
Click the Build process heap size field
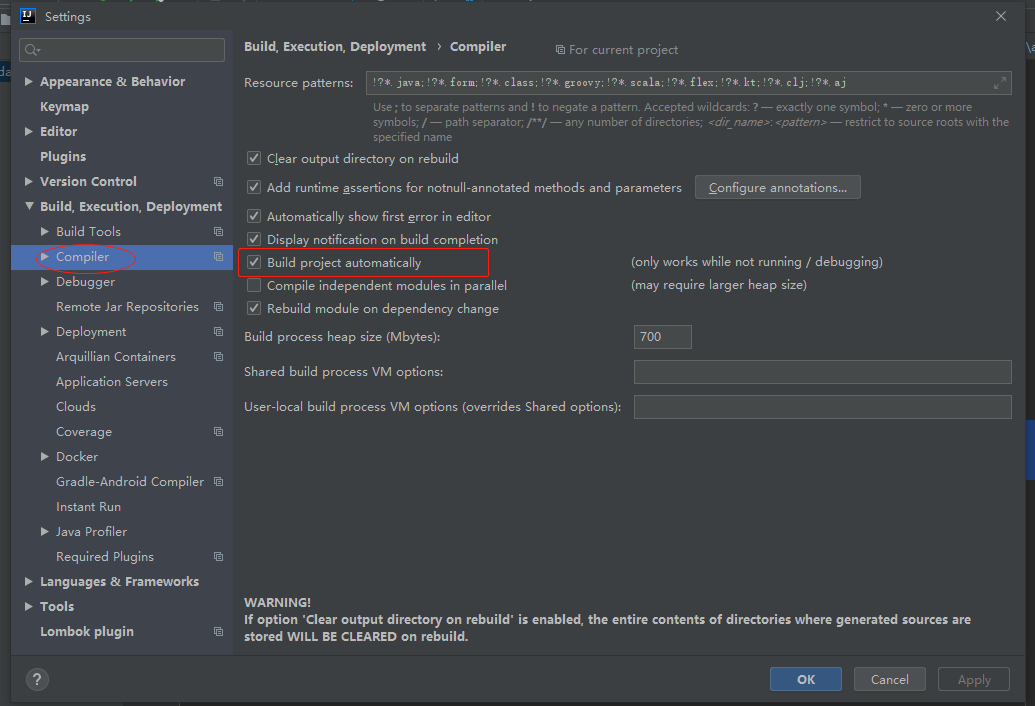pyautogui.click(x=662, y=337)
